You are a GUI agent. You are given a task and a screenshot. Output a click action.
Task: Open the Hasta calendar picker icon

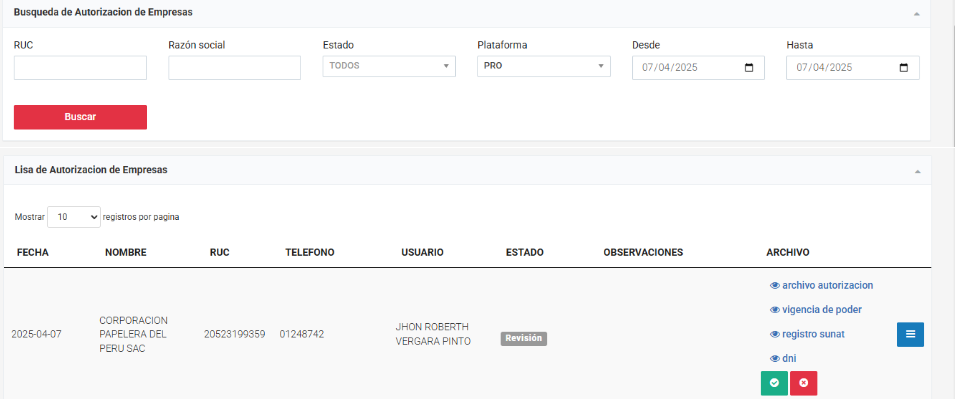pyautogui.click(x=904, y=68)
